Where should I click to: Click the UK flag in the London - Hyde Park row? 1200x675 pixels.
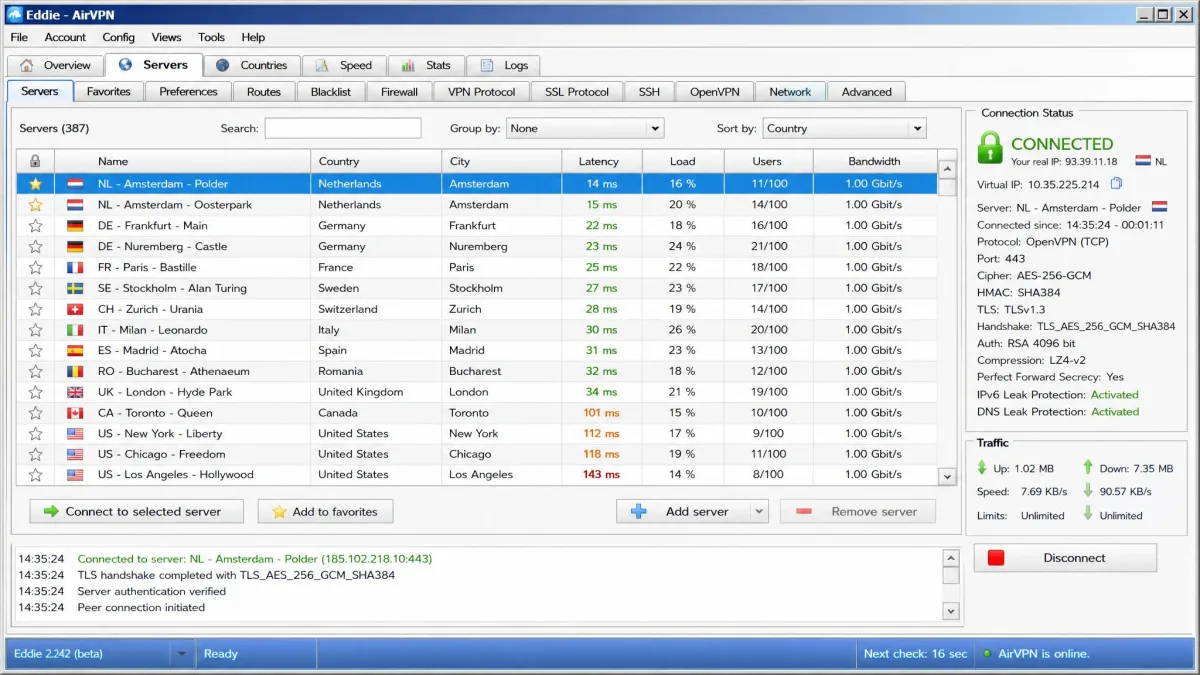coord(75,392)
